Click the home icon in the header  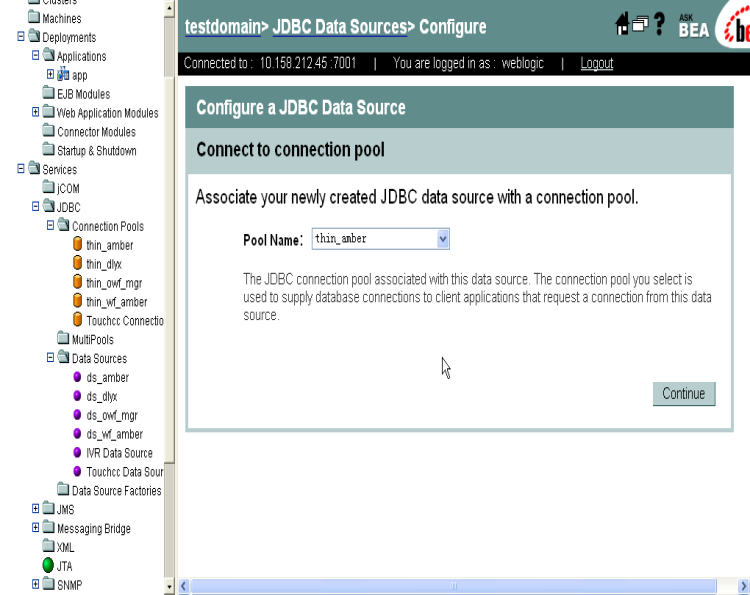click(x=622, y=23)
